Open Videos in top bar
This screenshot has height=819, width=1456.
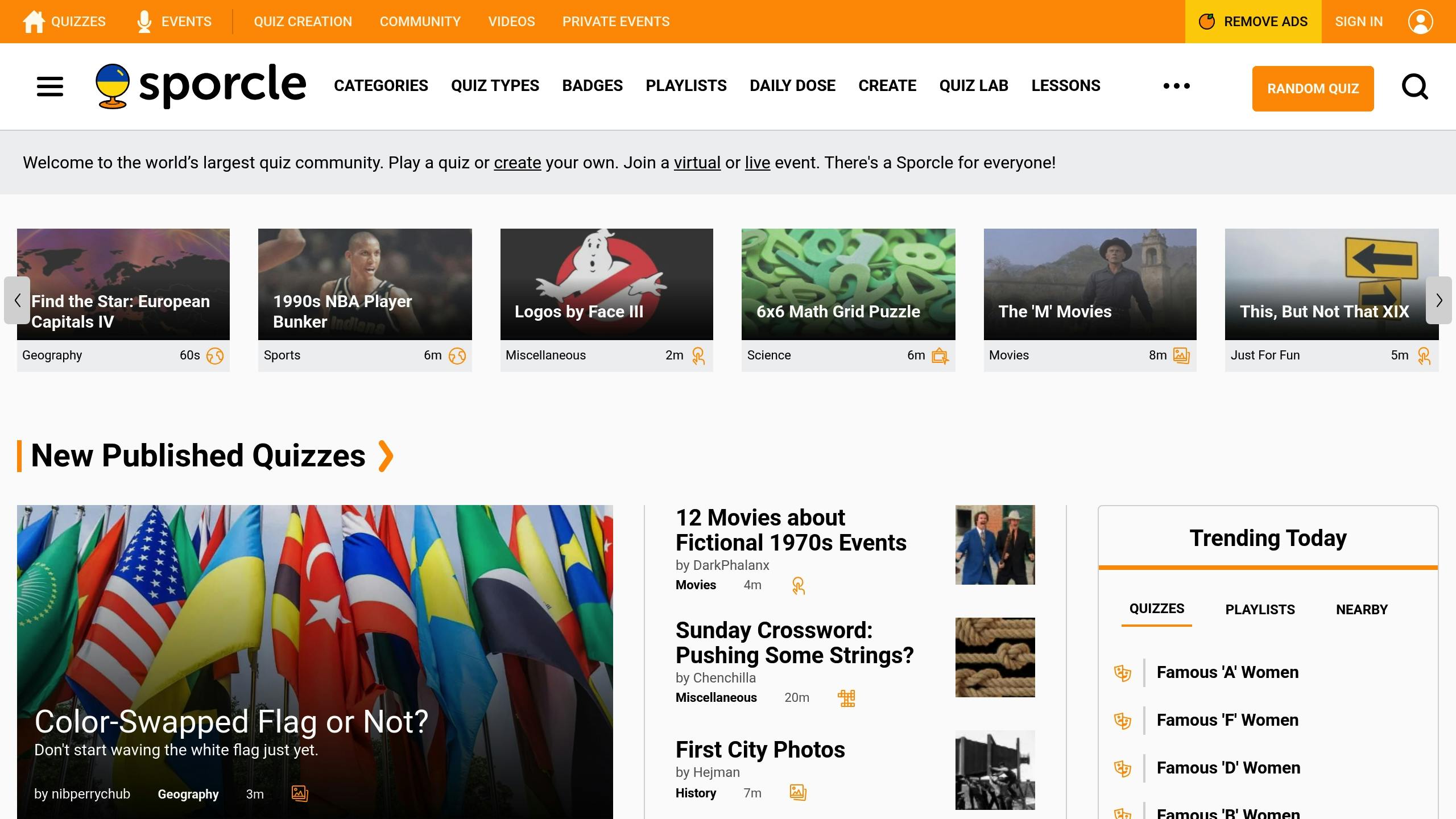[511, 22]
